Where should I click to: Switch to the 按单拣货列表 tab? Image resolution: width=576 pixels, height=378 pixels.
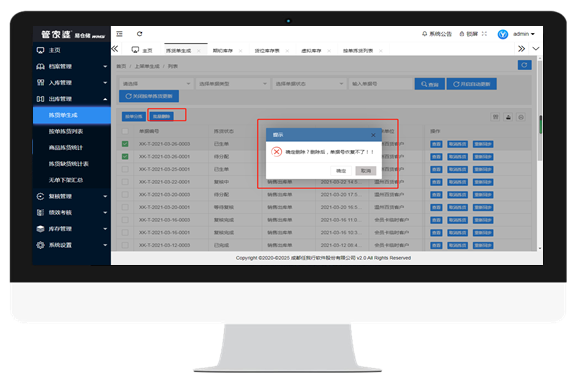pyautogui.click(x=358, y=51)
